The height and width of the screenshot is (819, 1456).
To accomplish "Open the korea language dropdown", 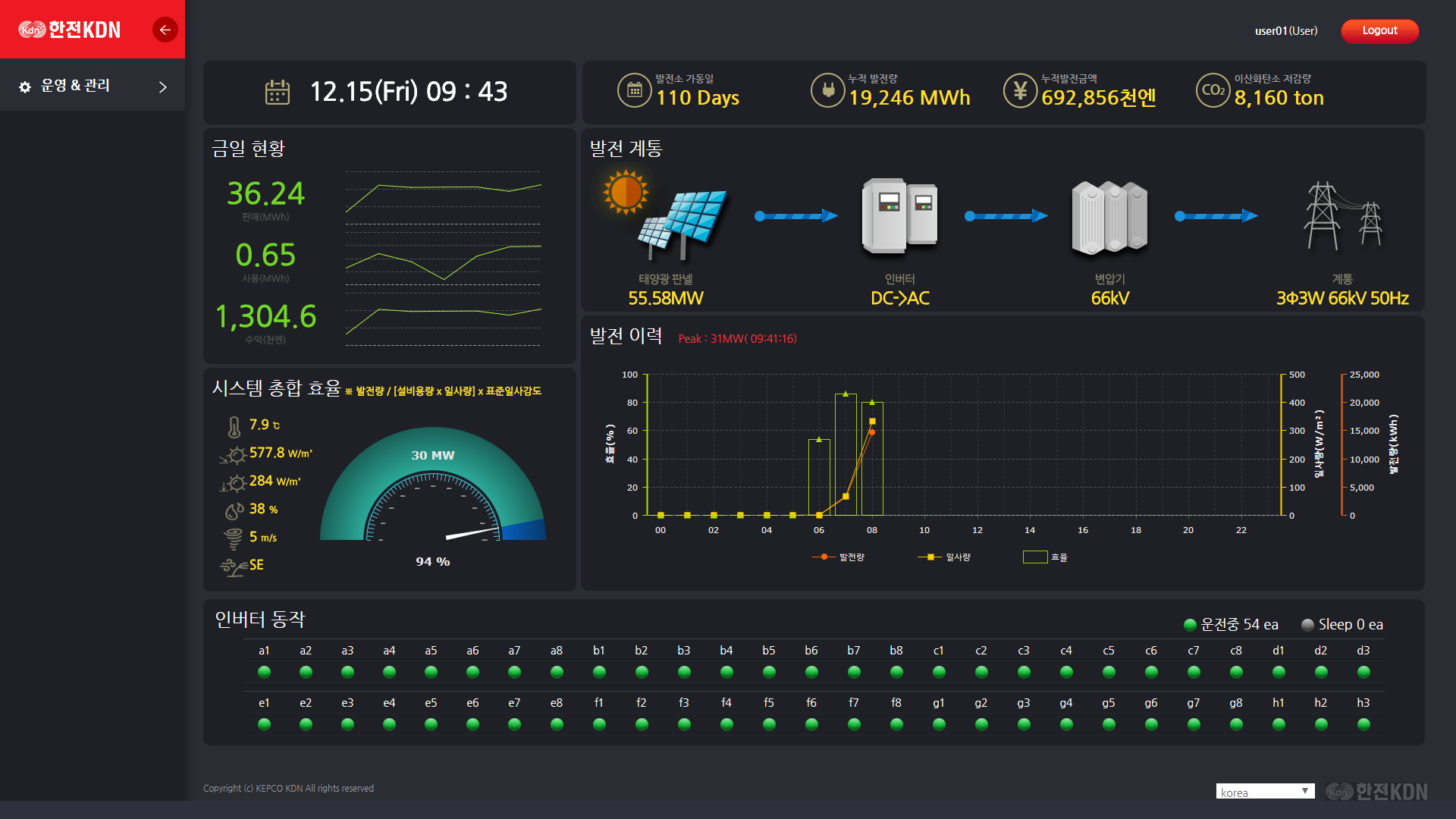I will 1265,792.
